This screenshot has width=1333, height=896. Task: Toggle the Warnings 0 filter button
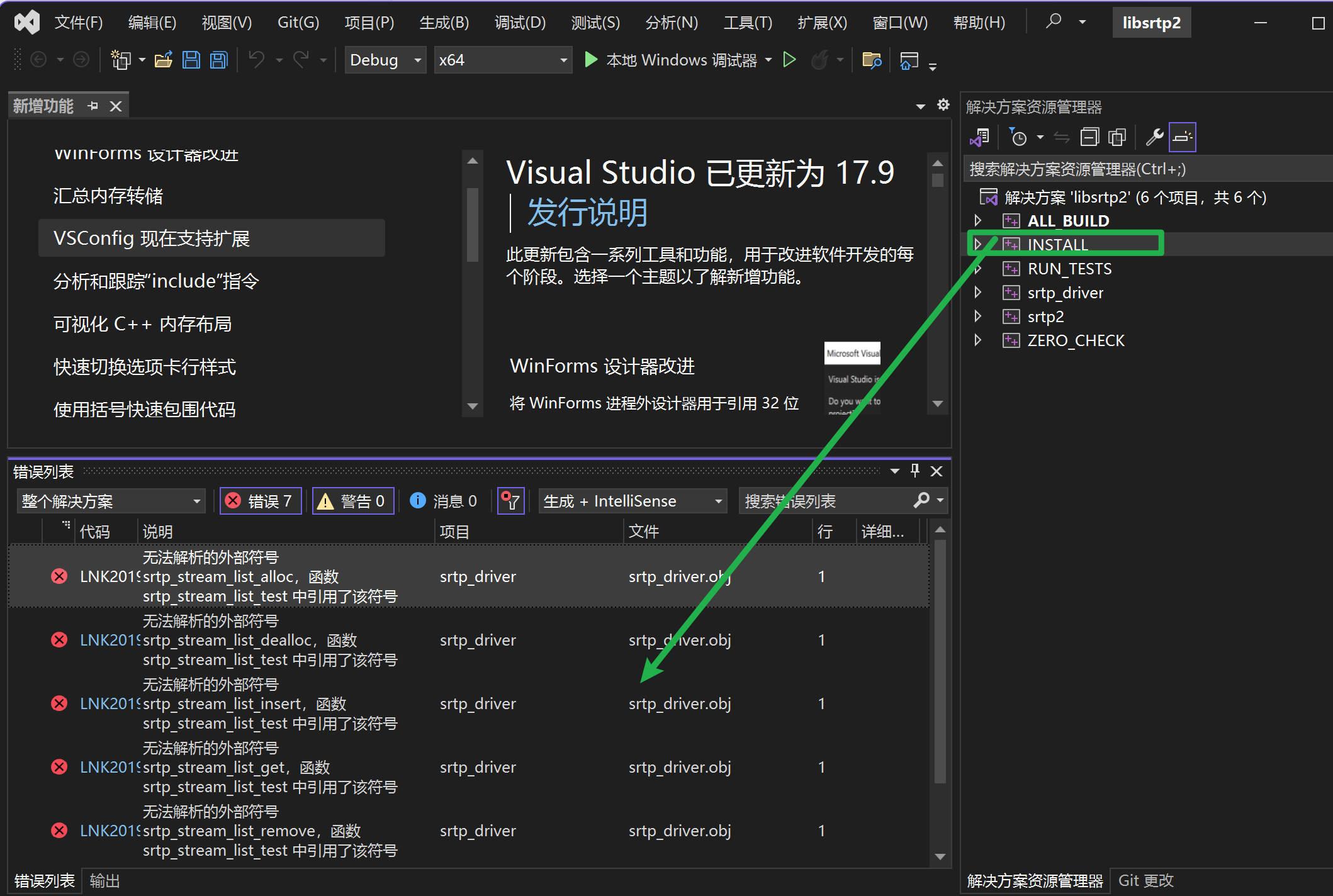[353, 501]
